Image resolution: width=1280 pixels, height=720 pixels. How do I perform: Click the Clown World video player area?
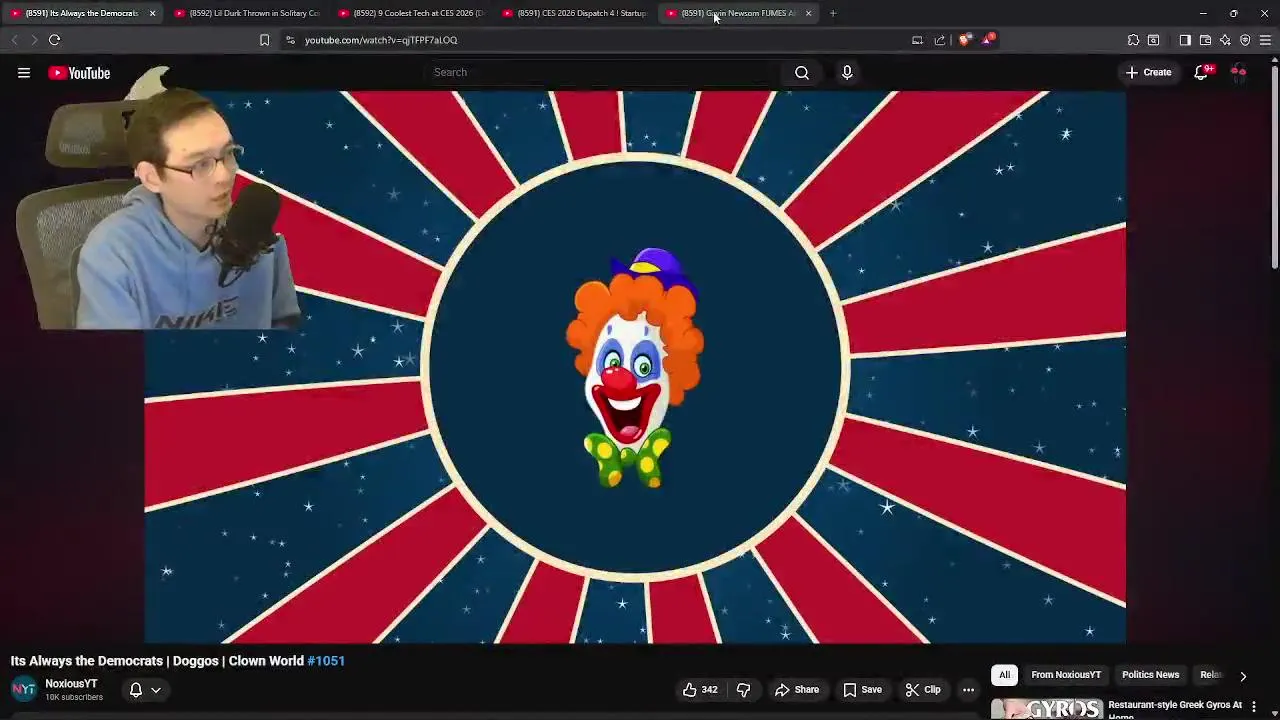pyautogui.click(x=635, y=367)
